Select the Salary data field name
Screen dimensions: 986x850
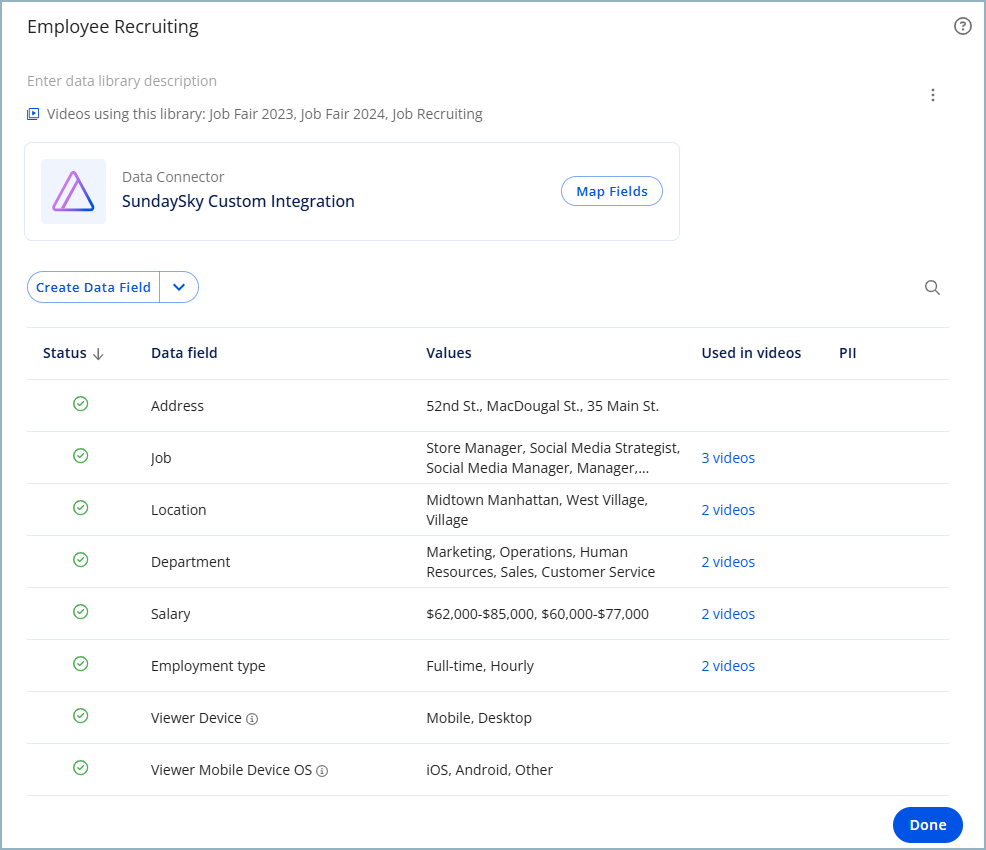[170, 614]
